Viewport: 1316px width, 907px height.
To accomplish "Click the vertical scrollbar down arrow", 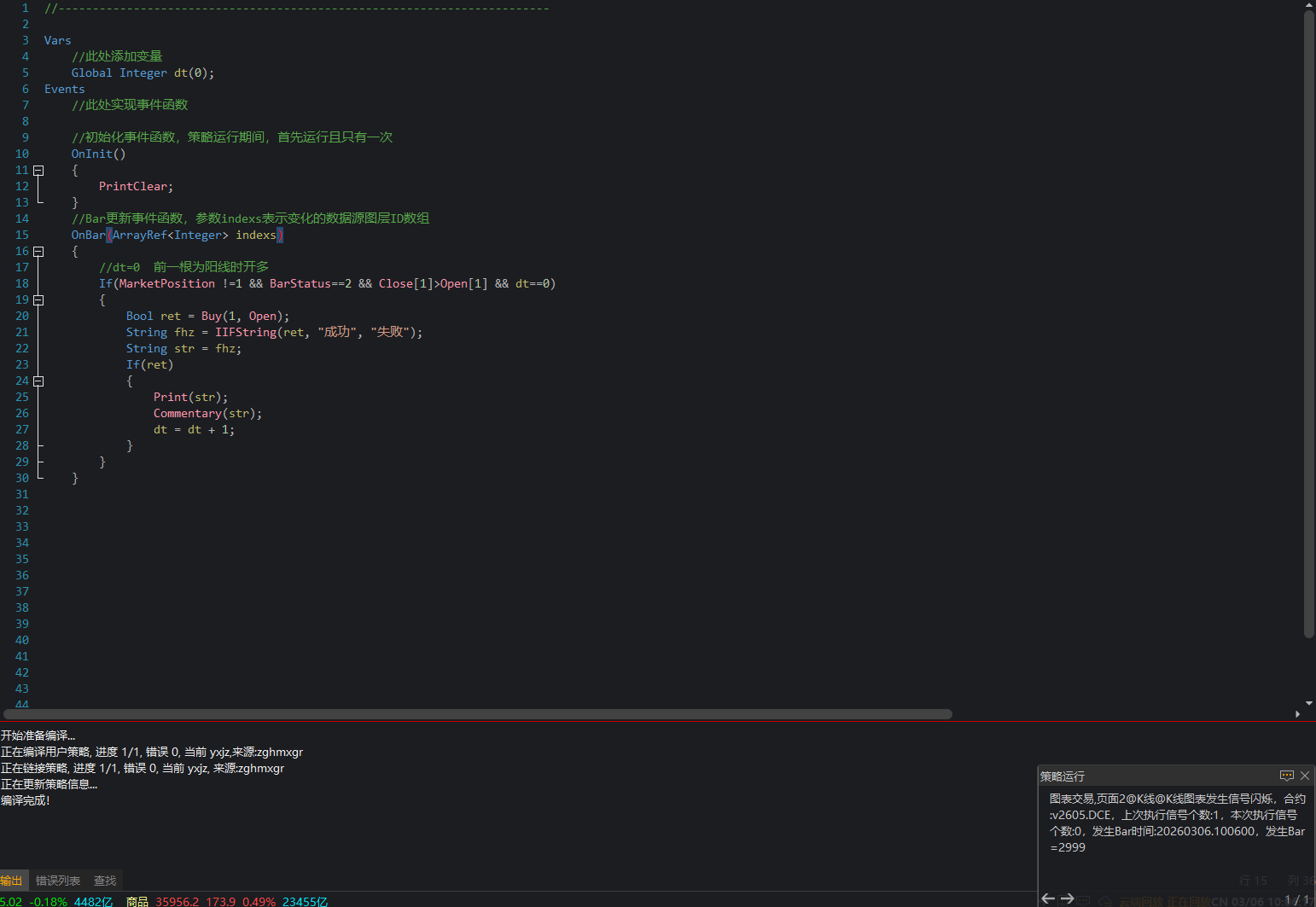I will 1309,704.
